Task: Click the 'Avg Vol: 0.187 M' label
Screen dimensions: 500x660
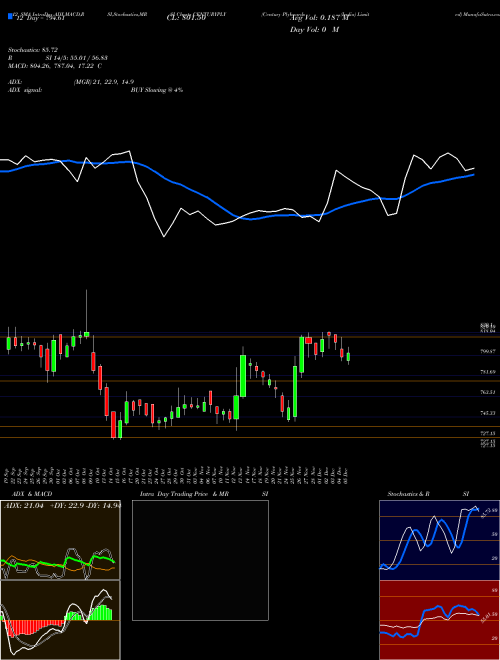Action: (321, 18)
